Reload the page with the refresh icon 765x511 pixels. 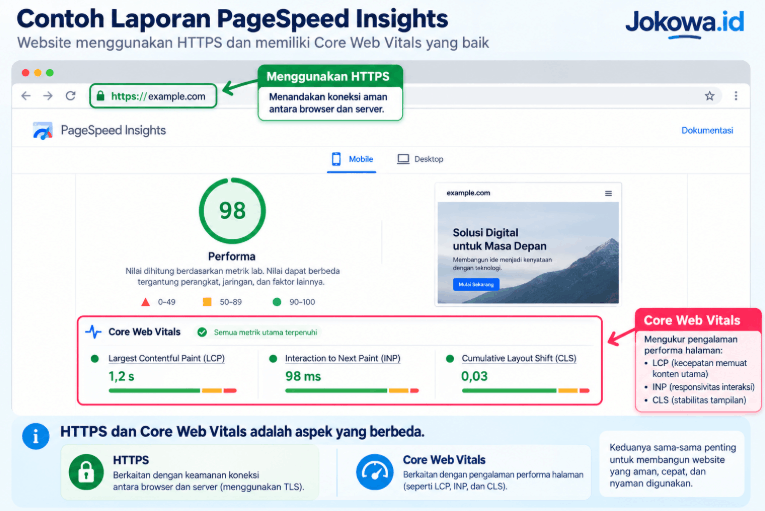click(x=71, y=96)
